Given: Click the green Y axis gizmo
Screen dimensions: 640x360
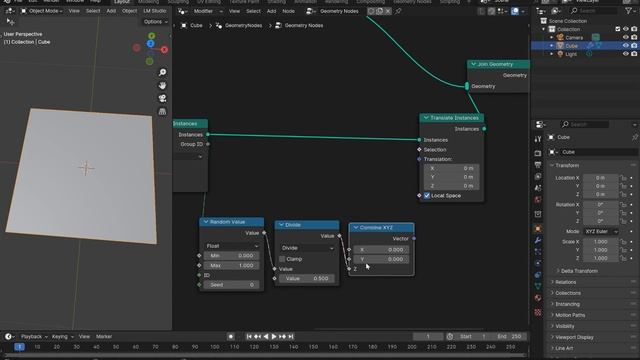Looking at the screenshot, I should (151, 36).
